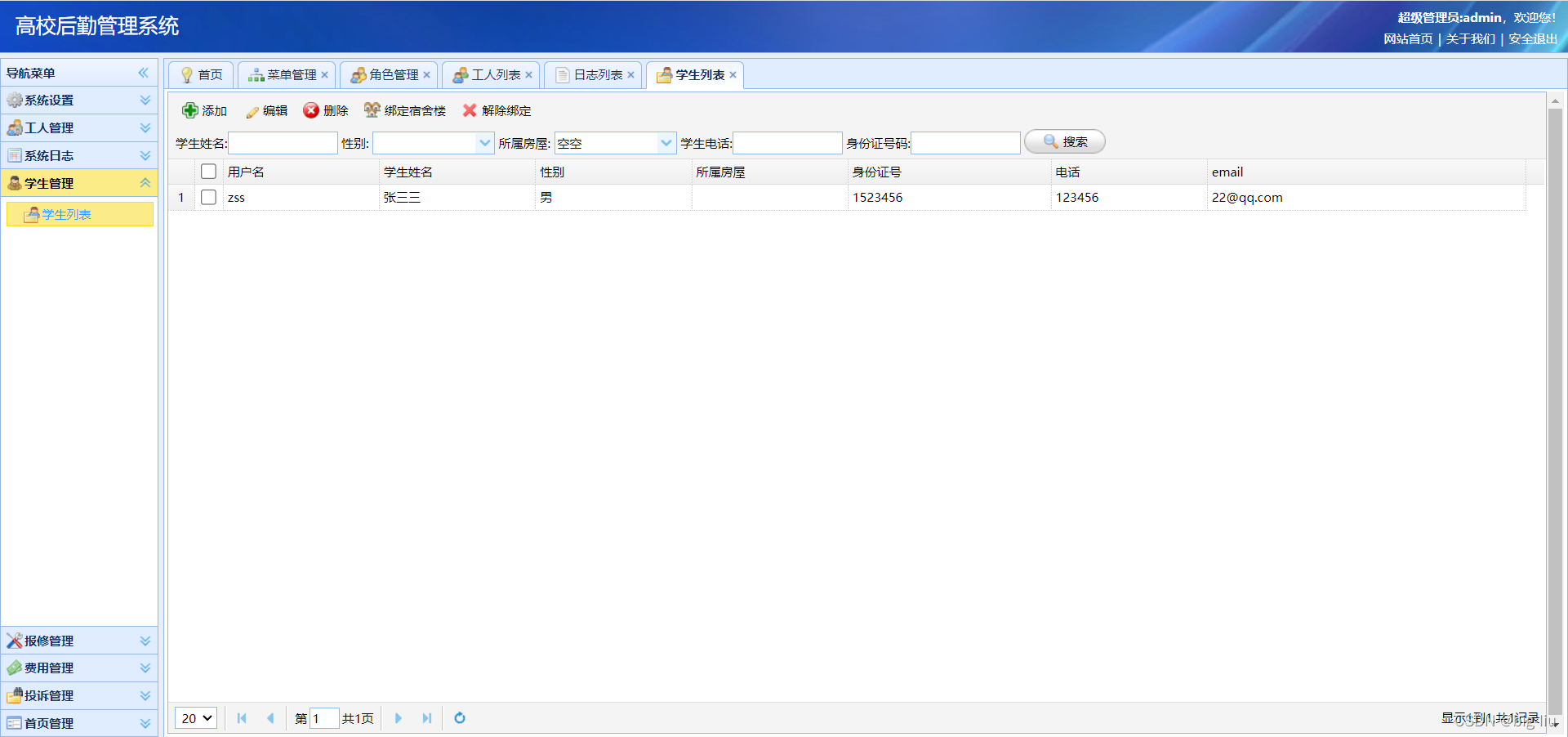Expand the 费用管理 panel
This screenshot has width=1568, height=737.
pos(145,668)
